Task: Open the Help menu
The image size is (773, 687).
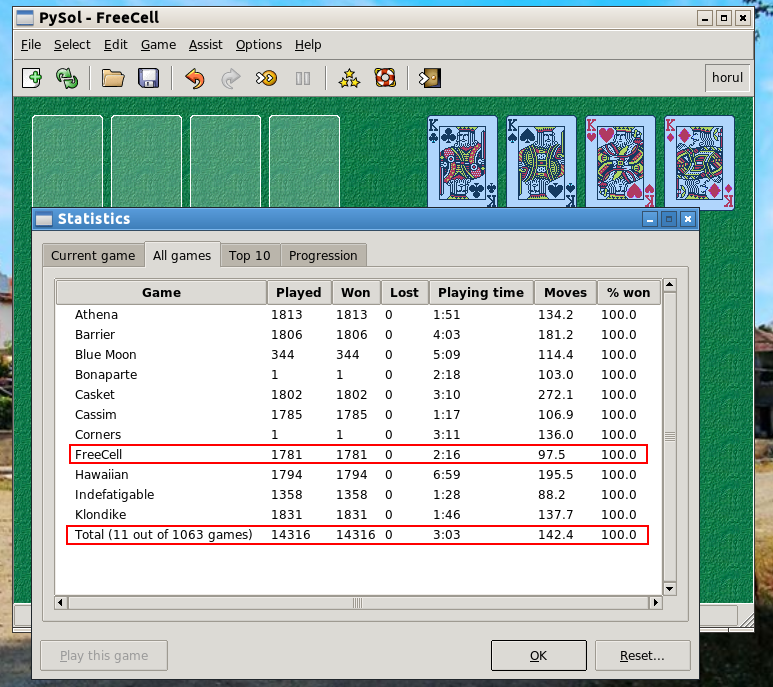Action: pos(308,45)
